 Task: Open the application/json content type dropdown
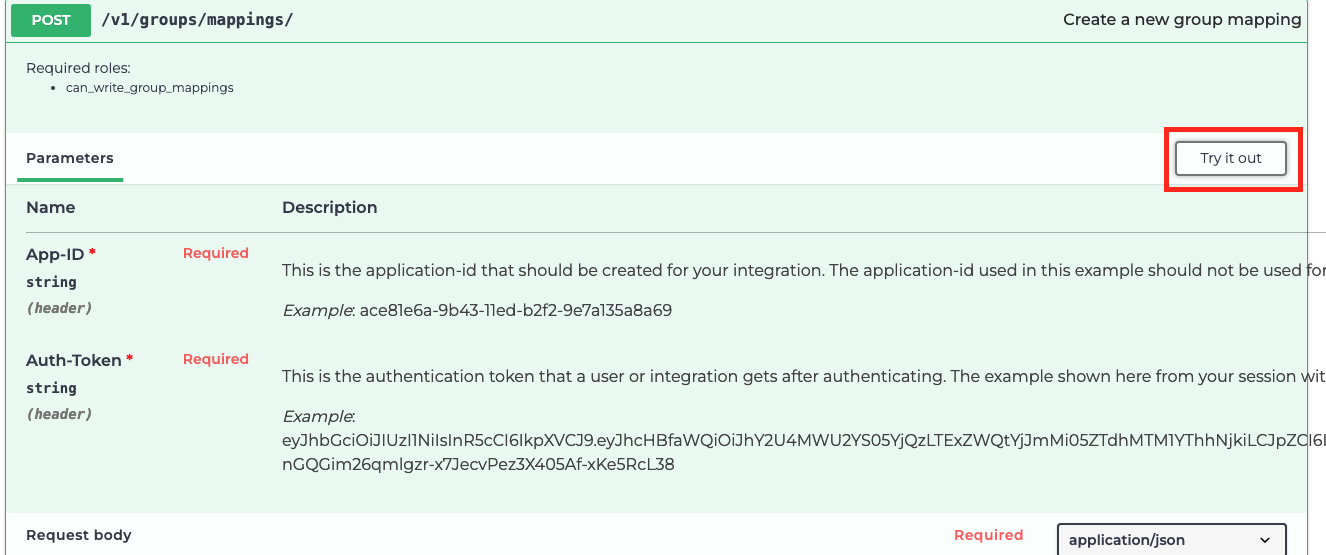pos(1171,540)
